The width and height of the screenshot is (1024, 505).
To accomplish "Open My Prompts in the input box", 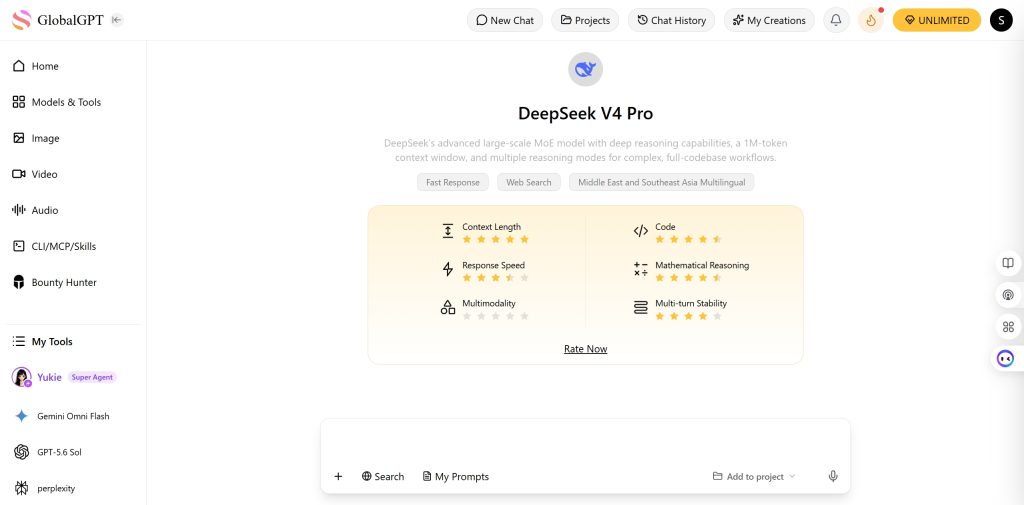I will pos(456,476).
